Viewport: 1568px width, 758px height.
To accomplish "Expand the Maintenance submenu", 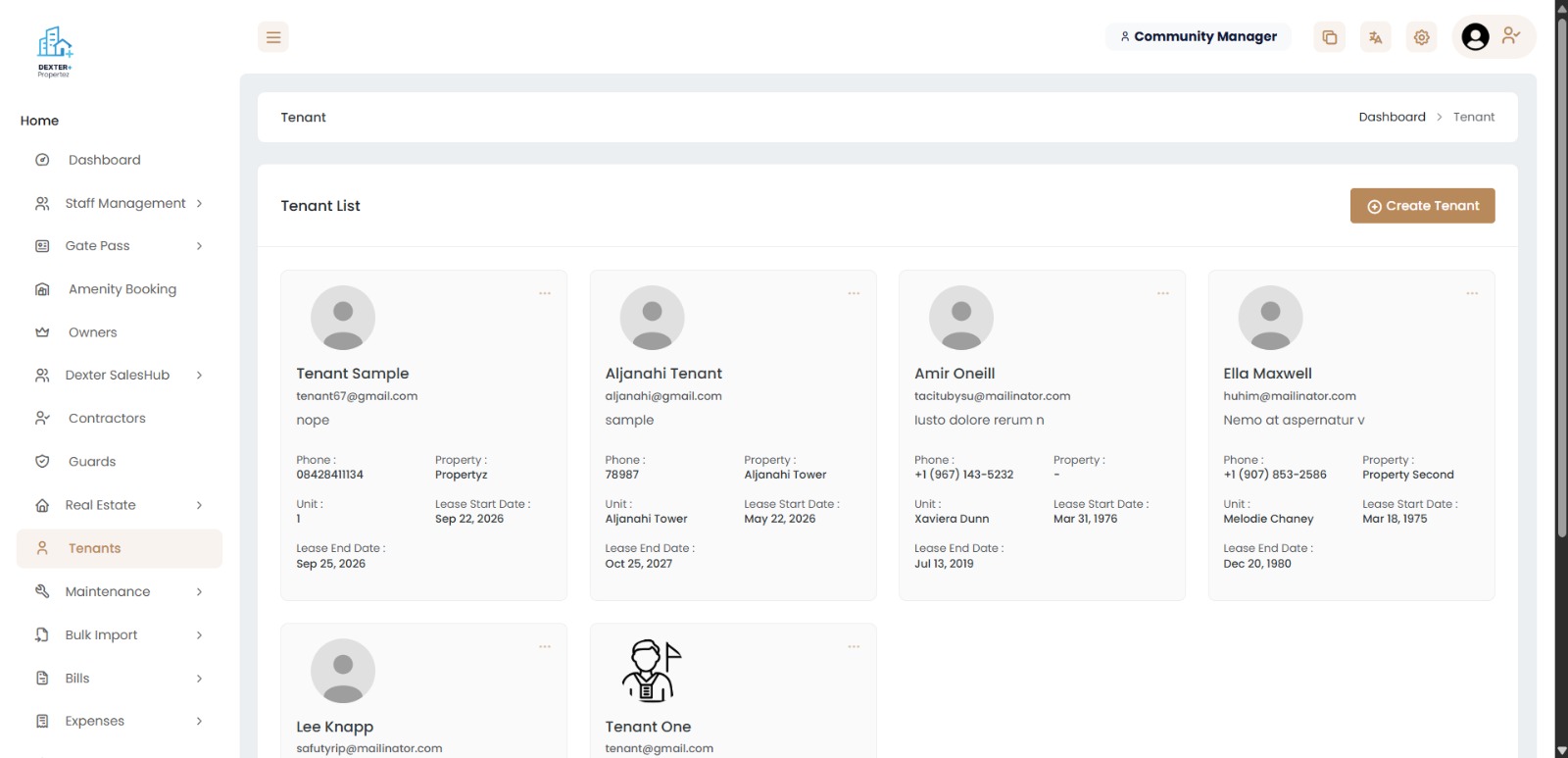I will tap(199, 591).
